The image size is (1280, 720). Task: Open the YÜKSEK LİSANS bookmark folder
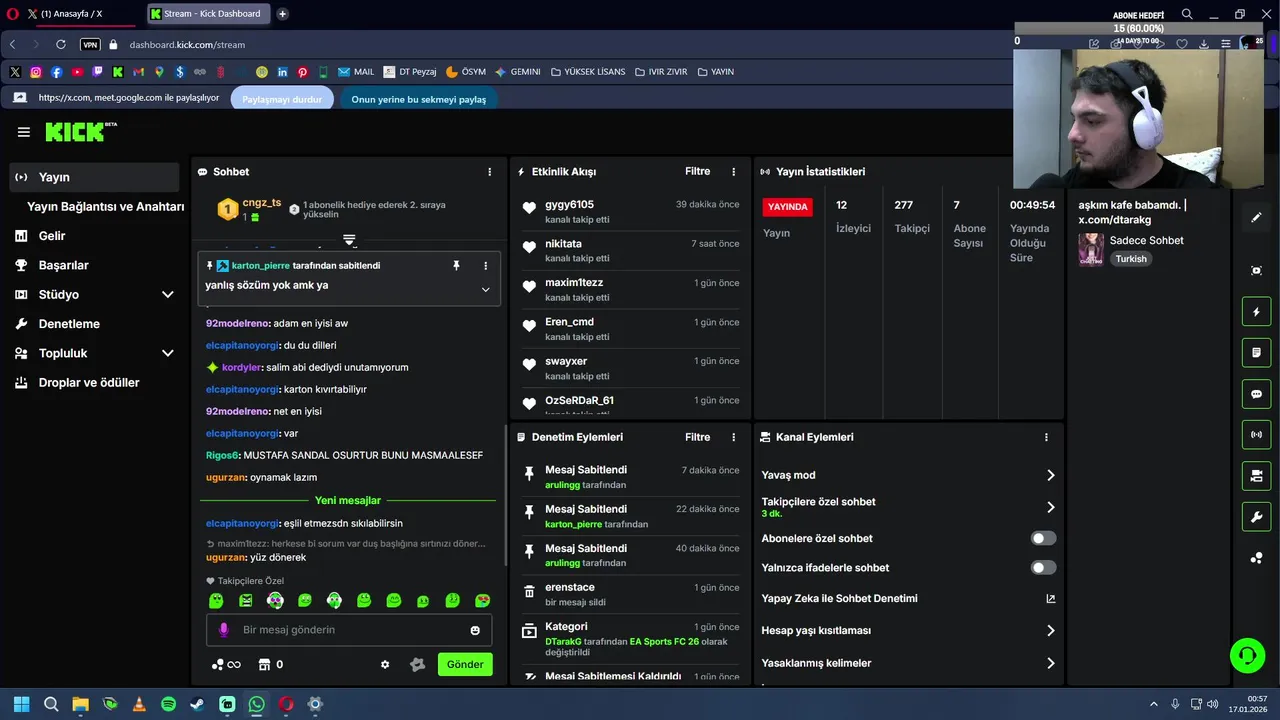[588, 72]
